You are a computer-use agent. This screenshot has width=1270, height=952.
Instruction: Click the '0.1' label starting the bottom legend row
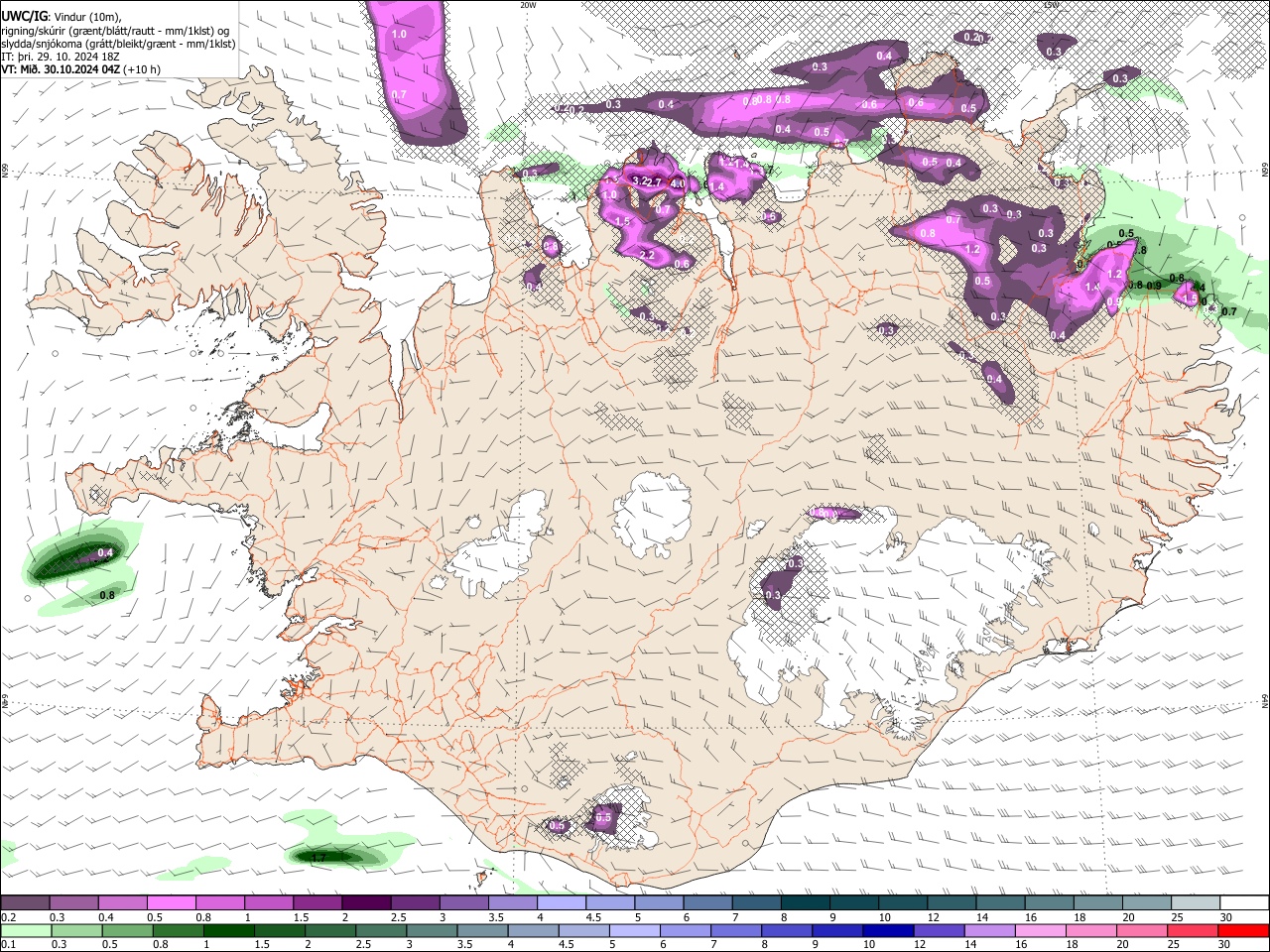(x=8, y=945)
